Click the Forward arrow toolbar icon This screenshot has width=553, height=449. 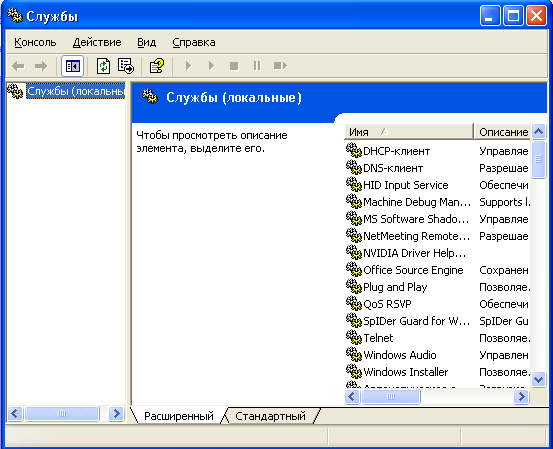41,66
